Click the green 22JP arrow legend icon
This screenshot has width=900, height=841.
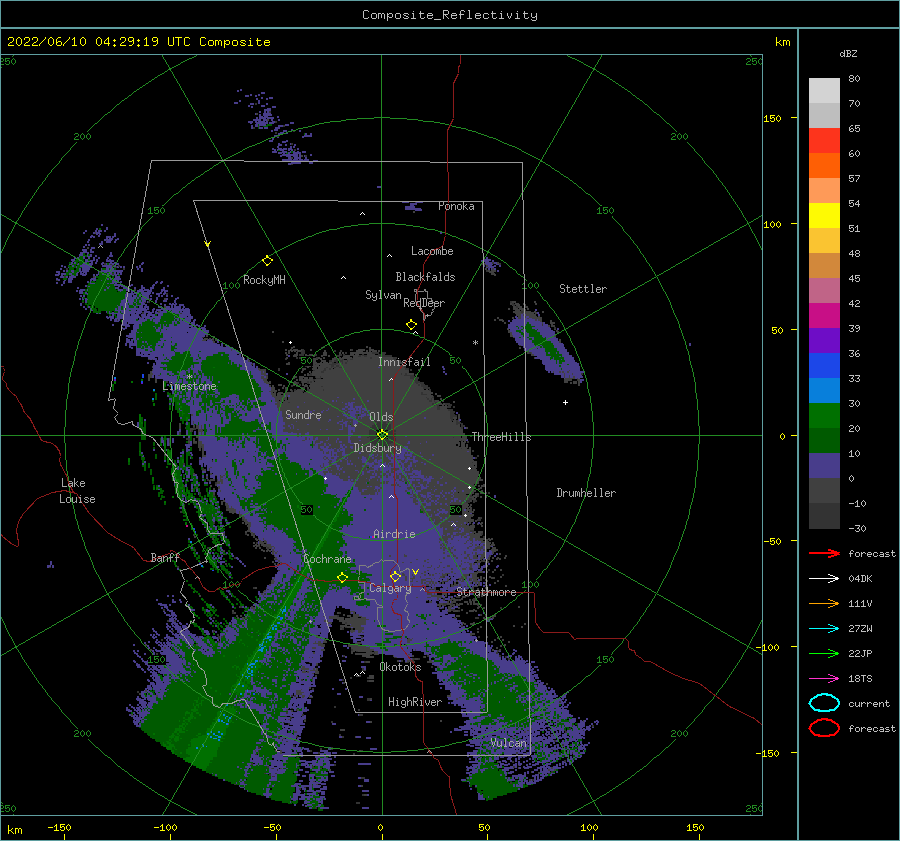(x=824, y=653)
